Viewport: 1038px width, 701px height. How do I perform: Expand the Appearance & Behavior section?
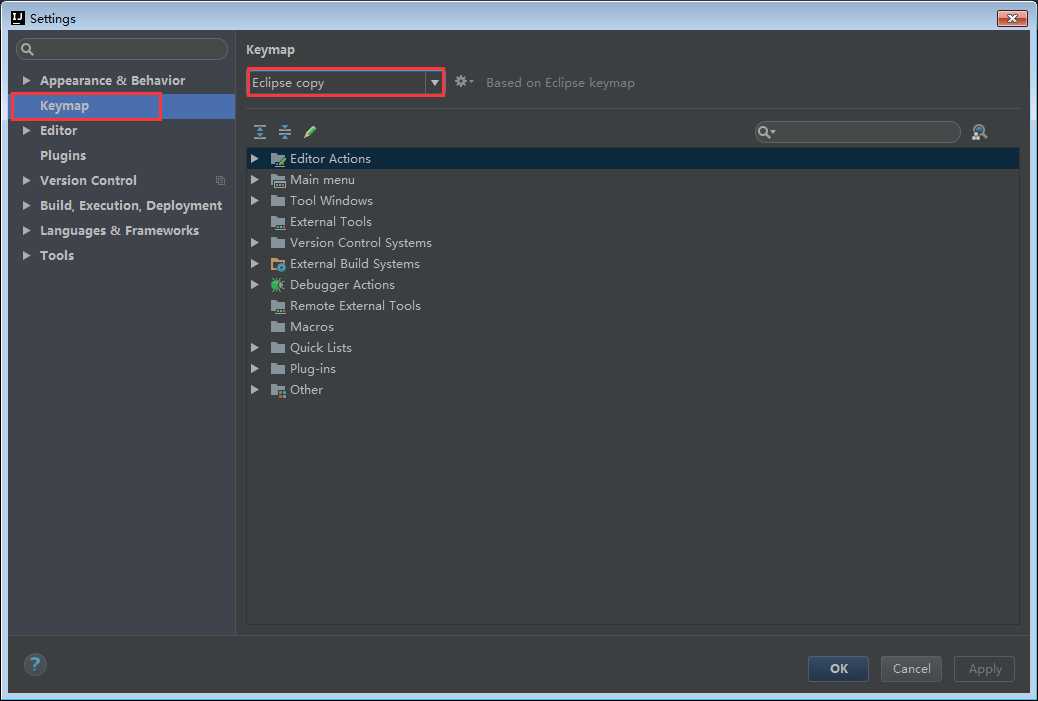click(26, 80)
